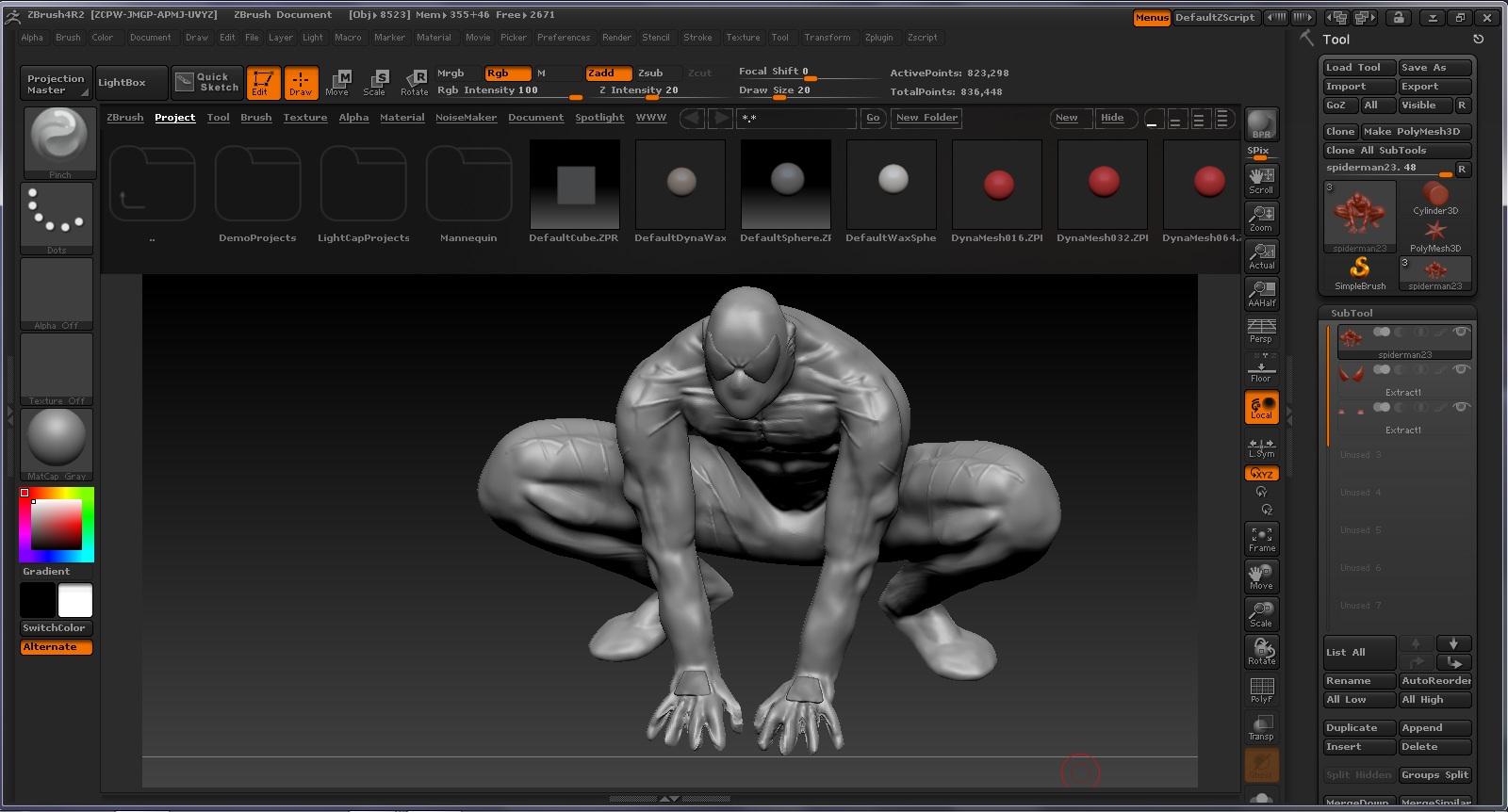
Task: Hide the spiderman23 subtool with its eye
Action: click(1461, 332)
